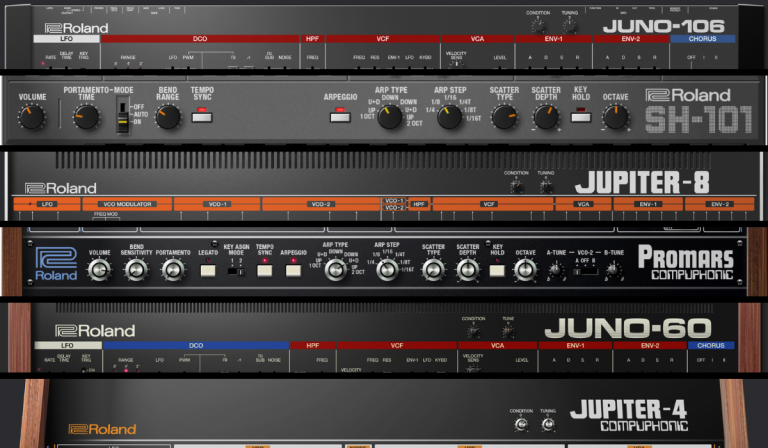Select the Promars Arp Type rotary selector
768x448 pixels.
click(336, 270)
